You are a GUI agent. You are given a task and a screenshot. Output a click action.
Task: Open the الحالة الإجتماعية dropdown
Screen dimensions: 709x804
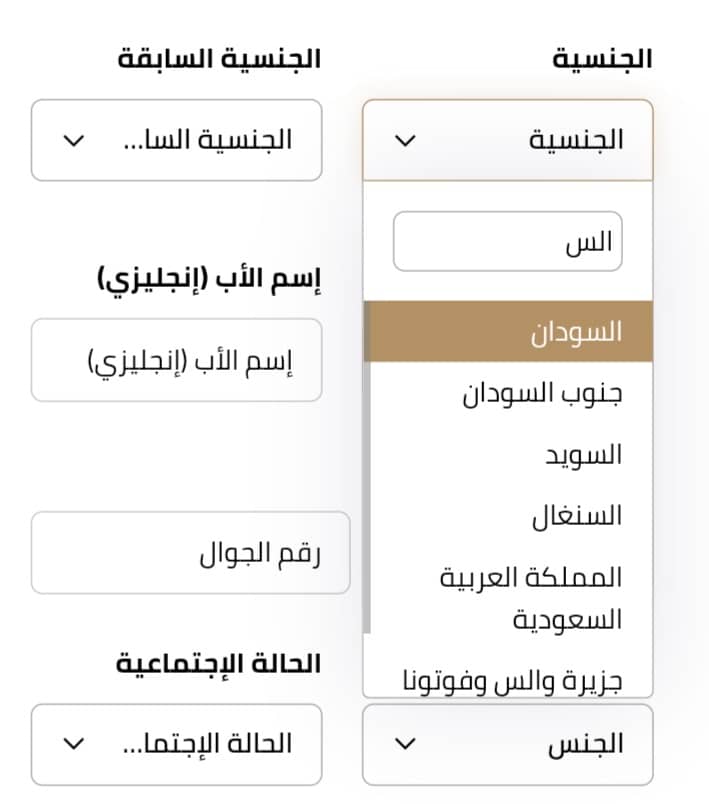(x=176, y=744)
